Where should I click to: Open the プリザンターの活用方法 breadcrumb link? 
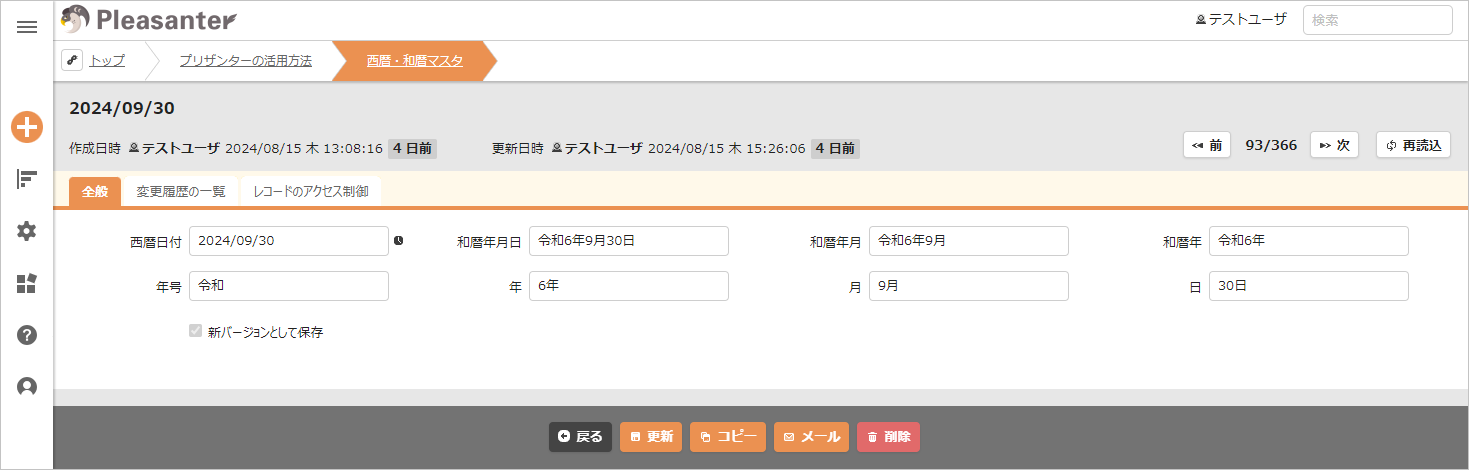click(245, 61)
